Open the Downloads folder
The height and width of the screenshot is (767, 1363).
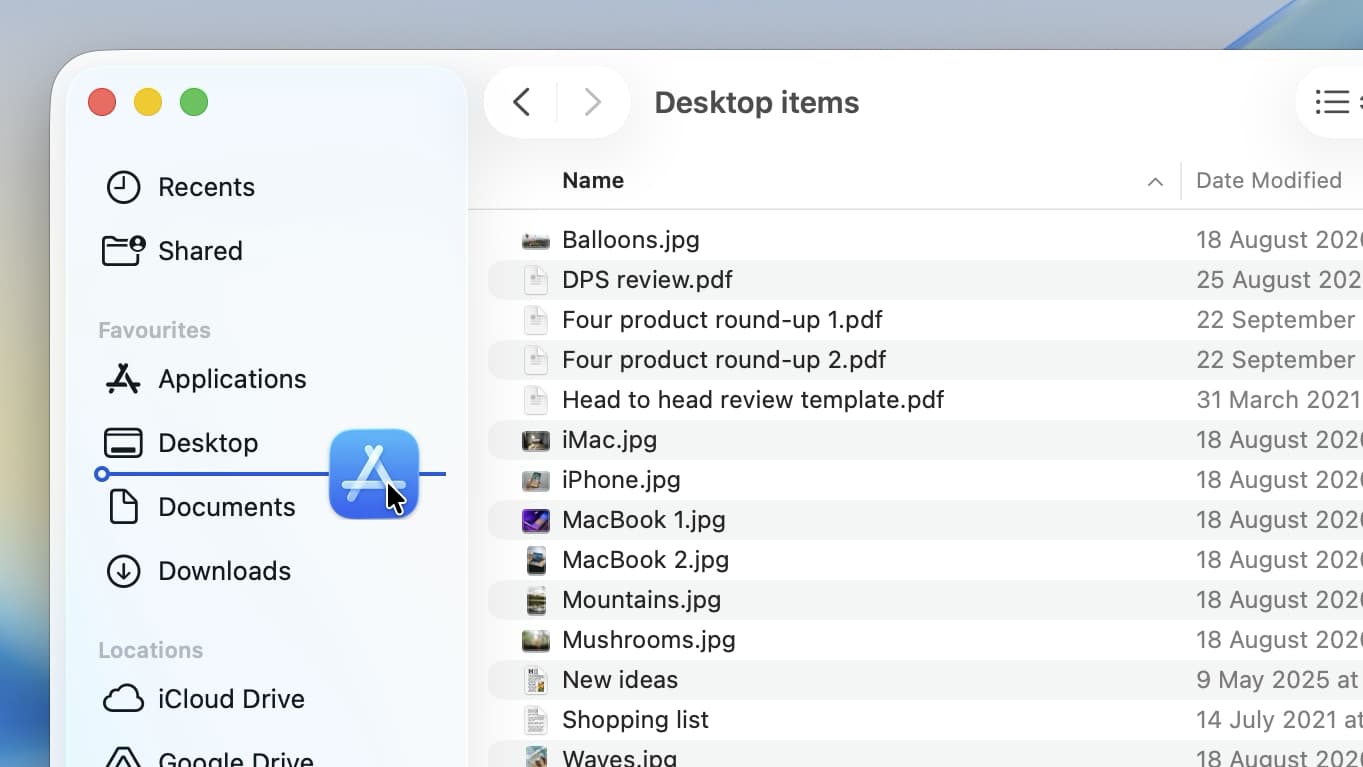[x=223, y=571]
